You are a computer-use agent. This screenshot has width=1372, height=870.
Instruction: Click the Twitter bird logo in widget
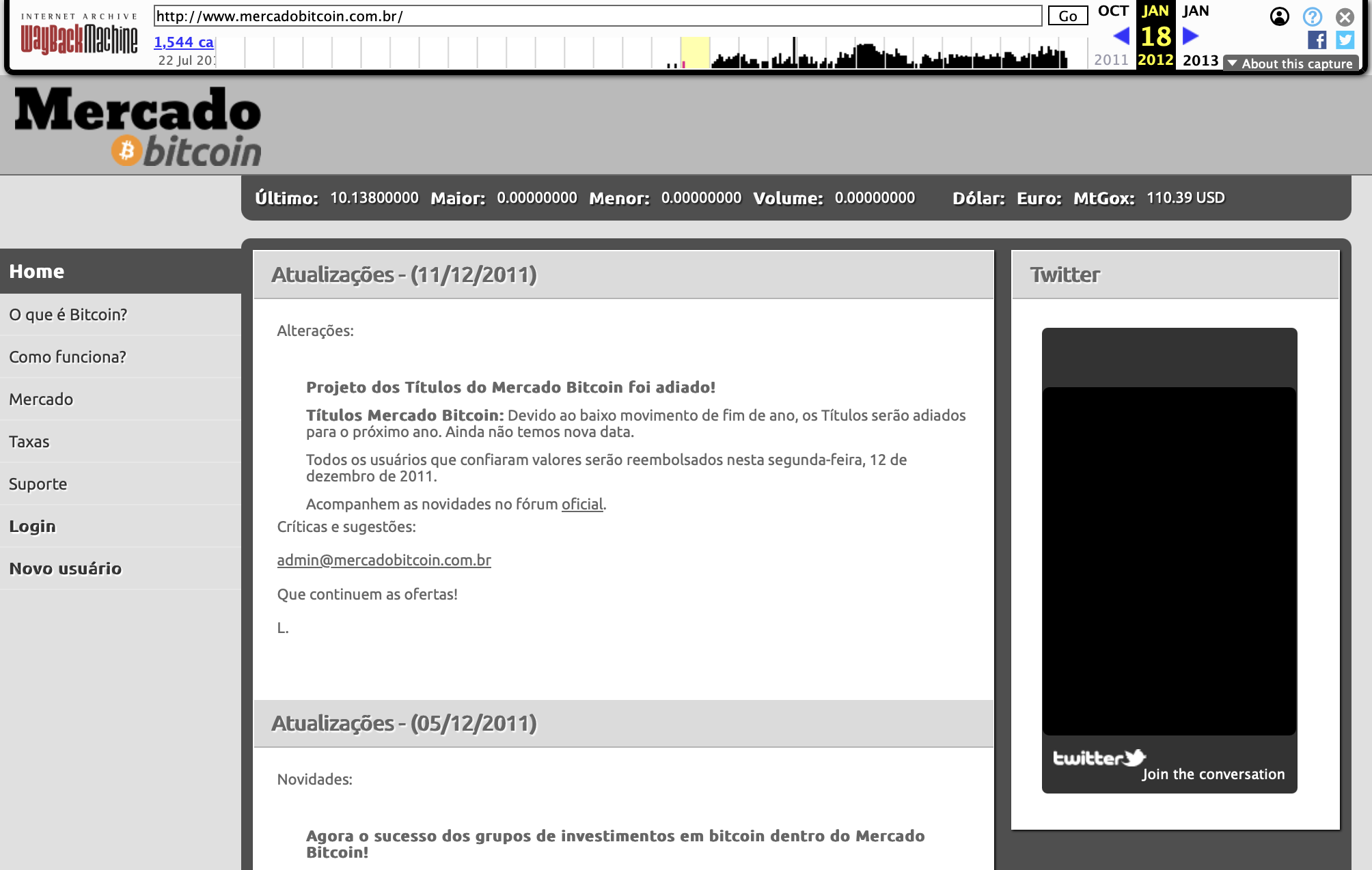(1136, 757)
